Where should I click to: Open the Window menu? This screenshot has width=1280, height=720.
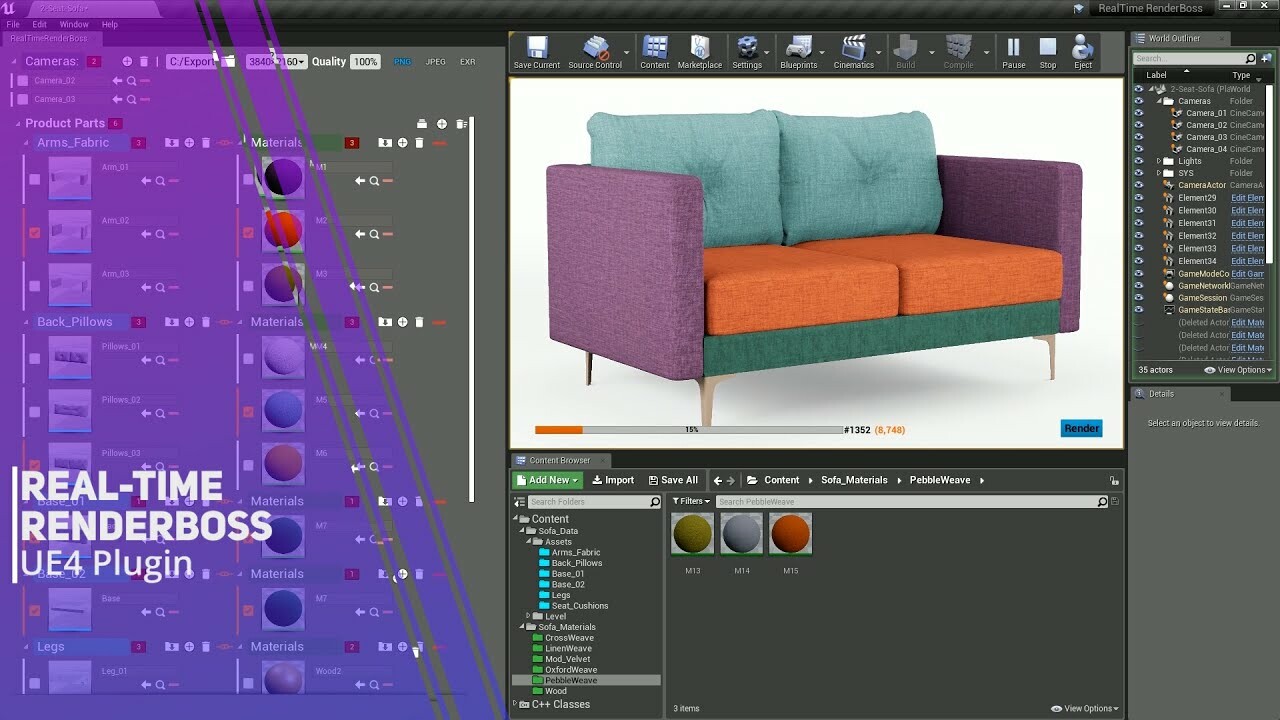point(74,24)
